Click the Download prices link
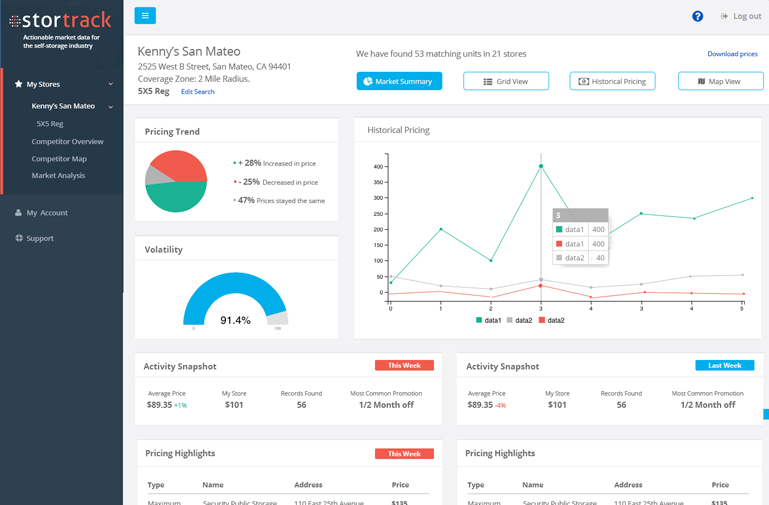Viewport: 769px width, 505px height. (732, 54)
